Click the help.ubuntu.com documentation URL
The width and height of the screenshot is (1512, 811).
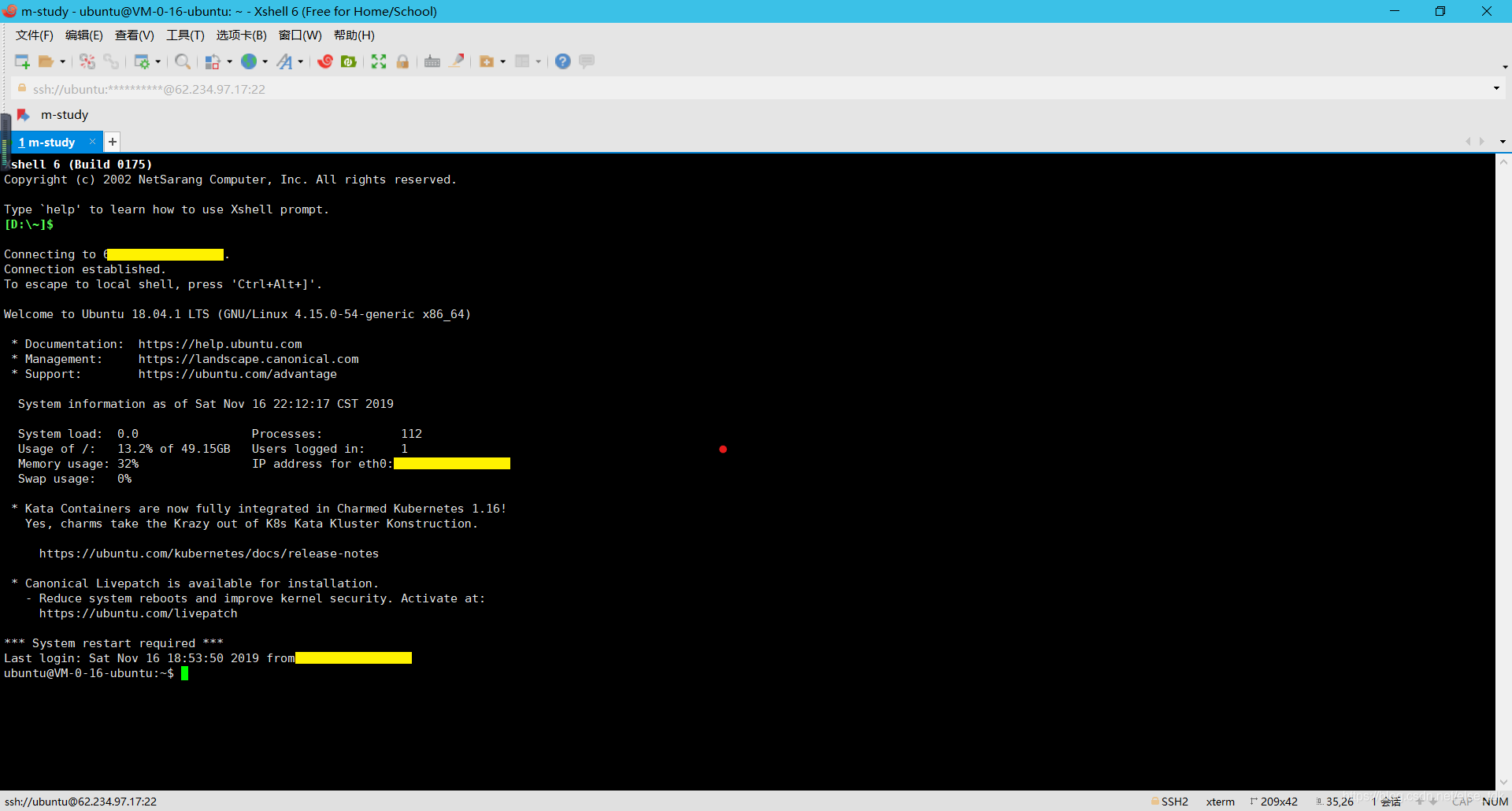click(x=220, y=344)
